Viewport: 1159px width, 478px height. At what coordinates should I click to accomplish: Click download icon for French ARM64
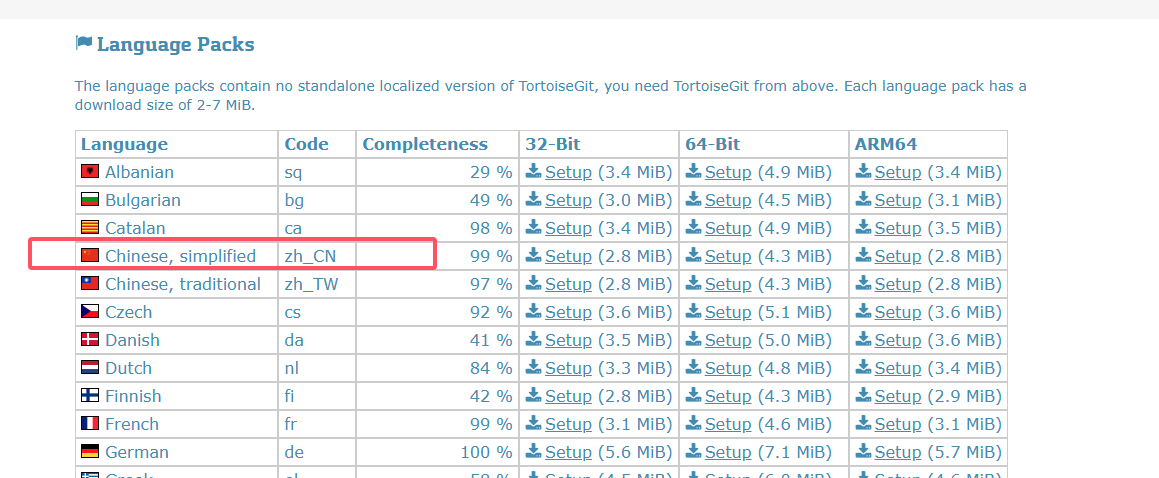pyautogui.click(x=863, y=423)
